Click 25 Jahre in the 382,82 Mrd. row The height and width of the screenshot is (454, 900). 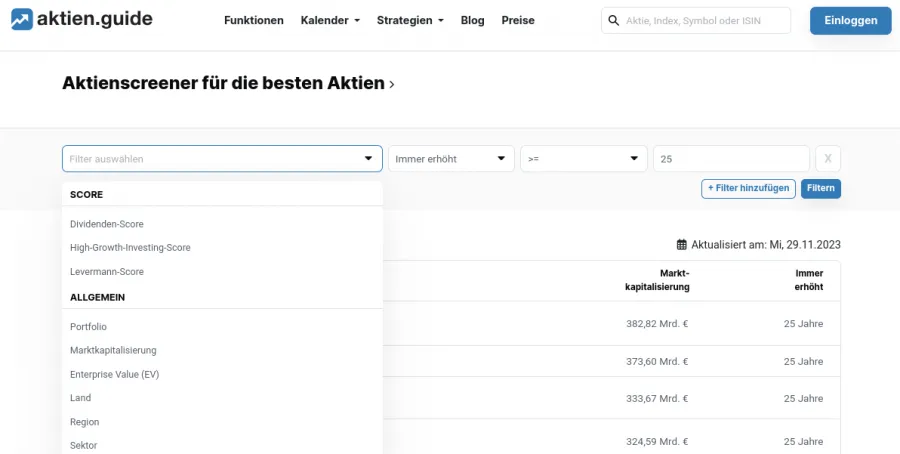[804, 324]
